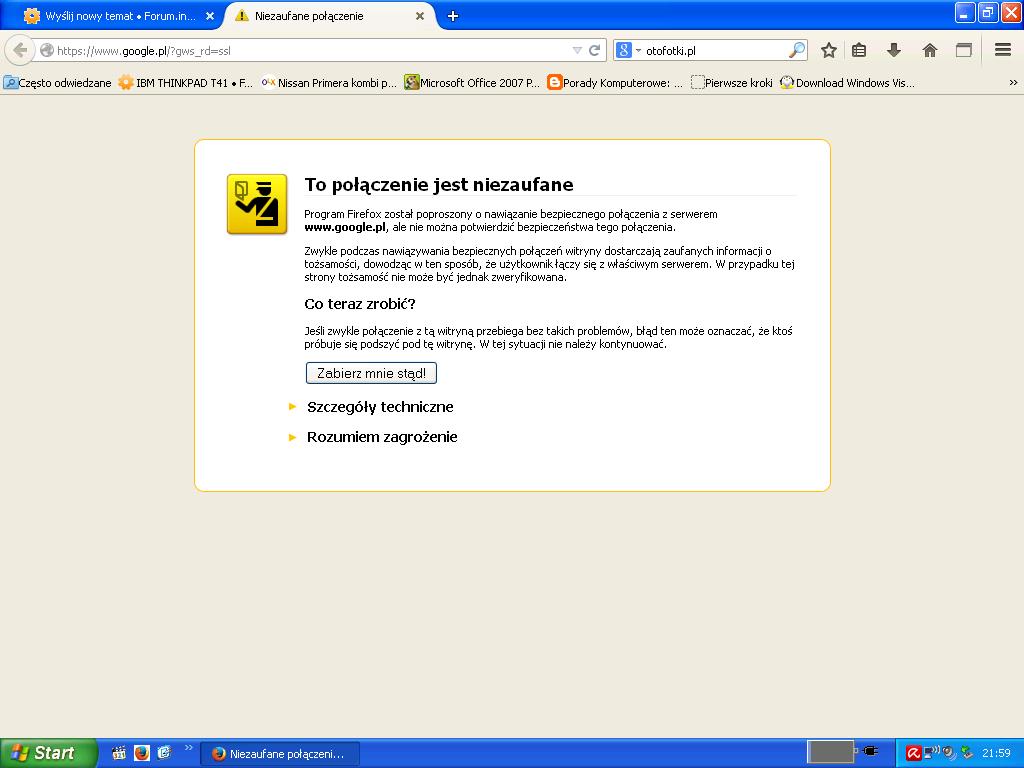Open Często odwiedzane bookmark folder

tap(57, 83)
